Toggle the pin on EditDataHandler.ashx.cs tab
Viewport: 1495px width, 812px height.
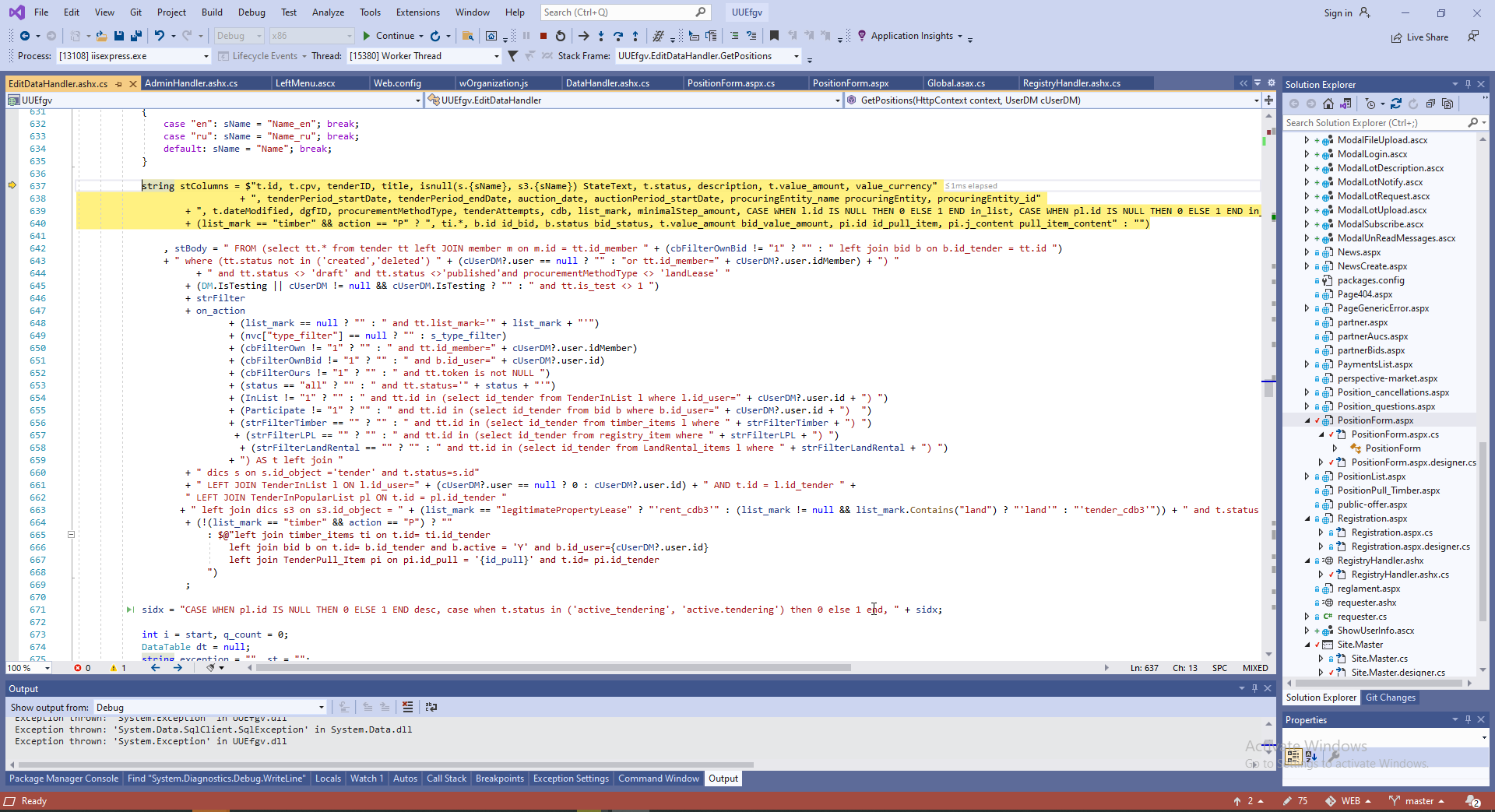pos(119,83)
